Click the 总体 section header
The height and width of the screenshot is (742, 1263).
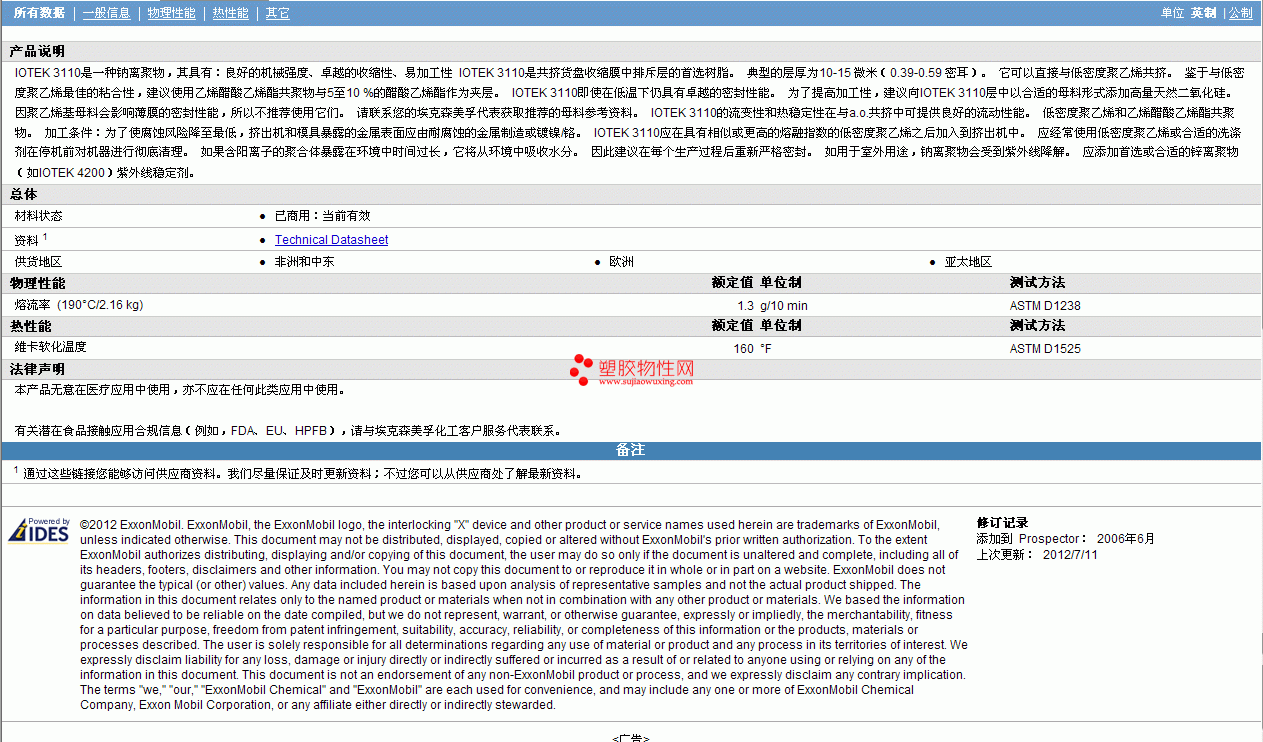tap(23, 194)
